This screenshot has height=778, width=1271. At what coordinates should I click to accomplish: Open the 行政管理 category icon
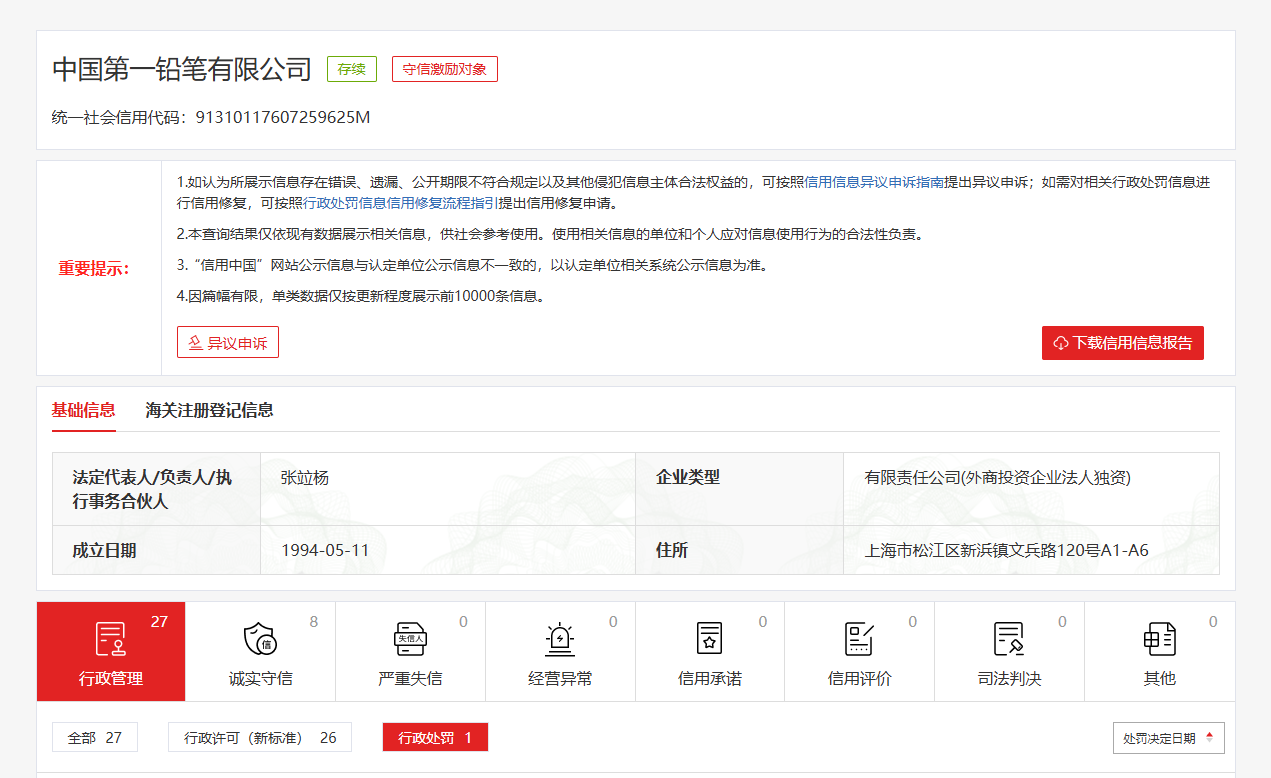pyautogui.click(x=111, y=638)
